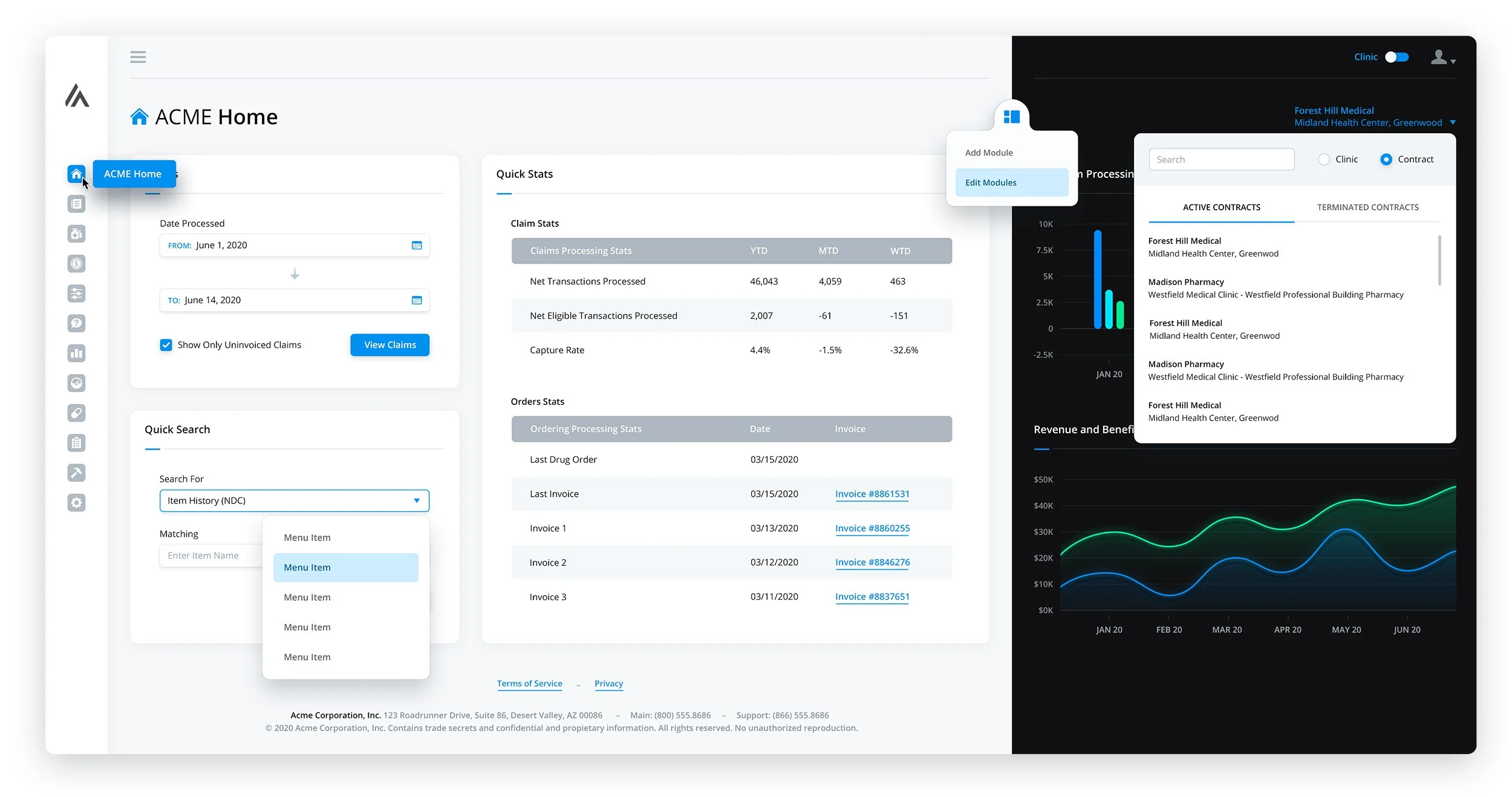Switch to Terminated Contracts tab
The width and height of the screenshot is (1512, 797).
1367,207
